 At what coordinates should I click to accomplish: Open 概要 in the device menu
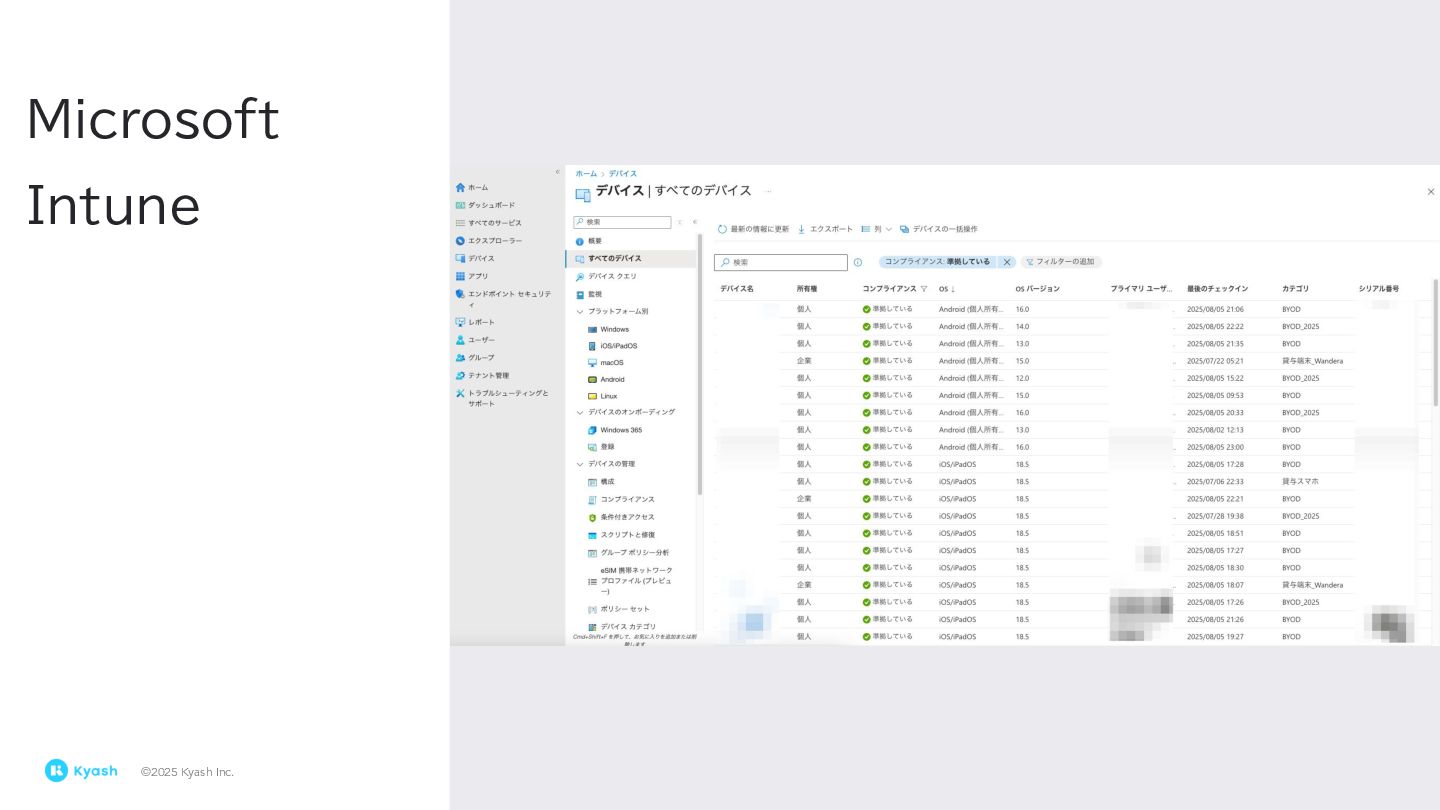[x=588, y=241]
